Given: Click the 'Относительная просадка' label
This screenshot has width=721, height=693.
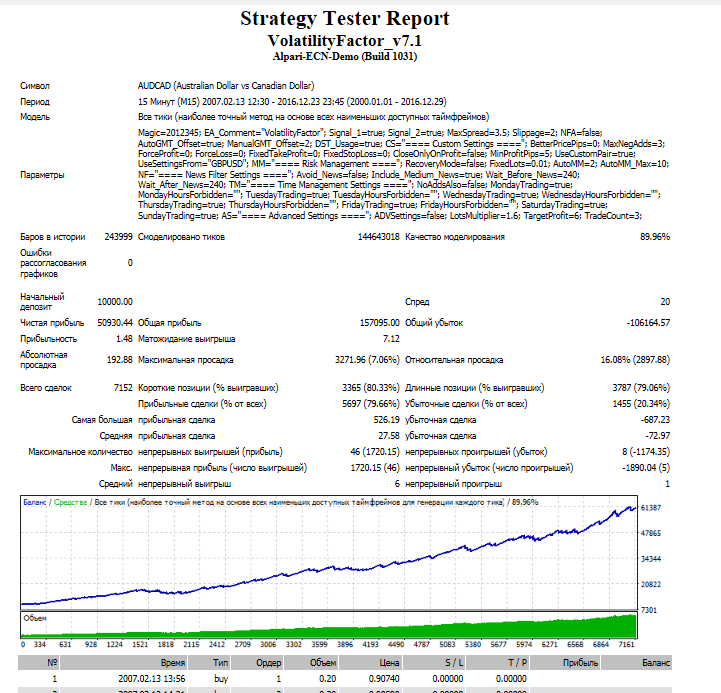Looking at the screenshot, I should pos(454,360).
